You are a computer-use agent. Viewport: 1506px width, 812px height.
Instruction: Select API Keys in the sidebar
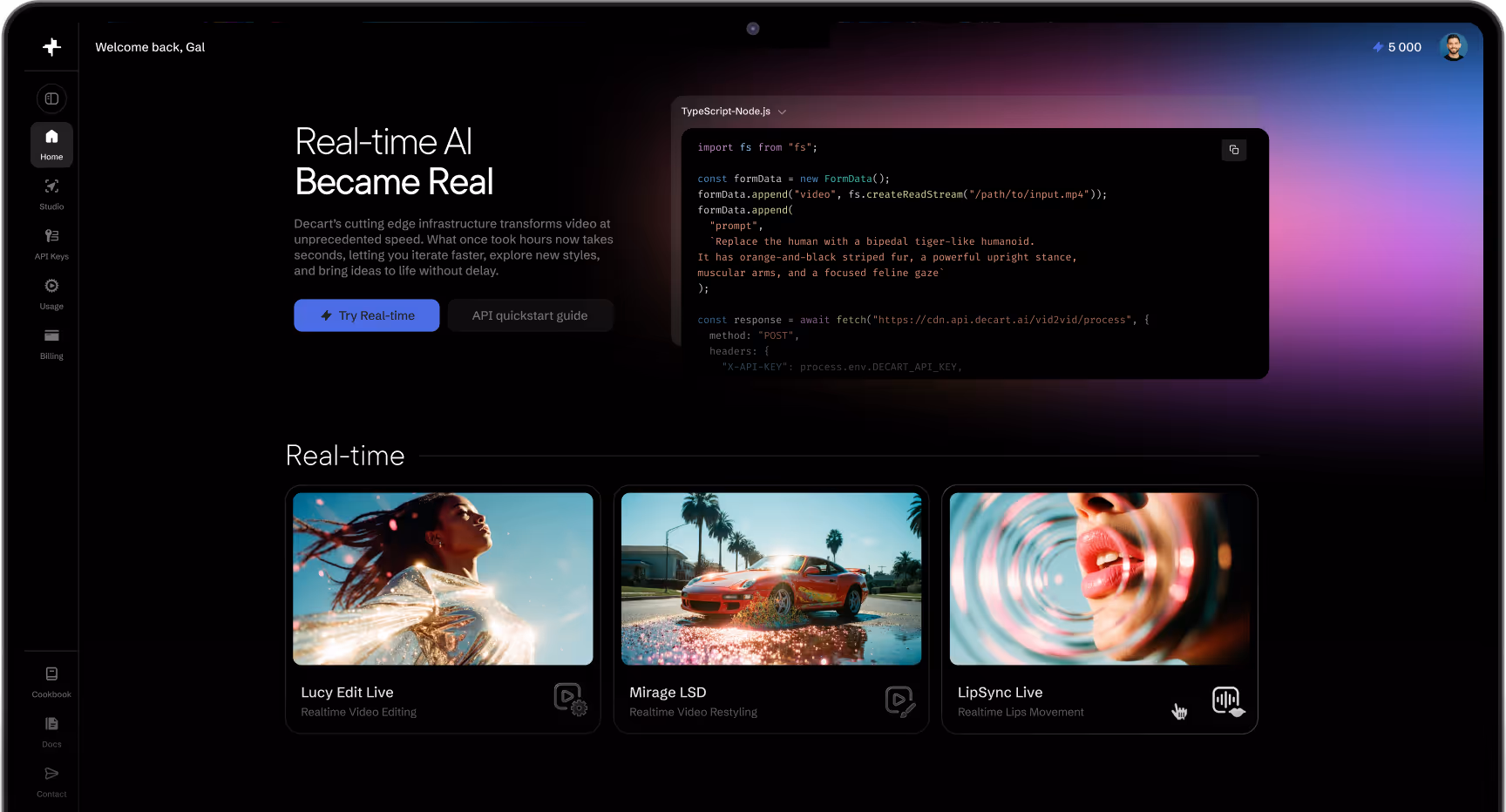[x=51, y=243]
